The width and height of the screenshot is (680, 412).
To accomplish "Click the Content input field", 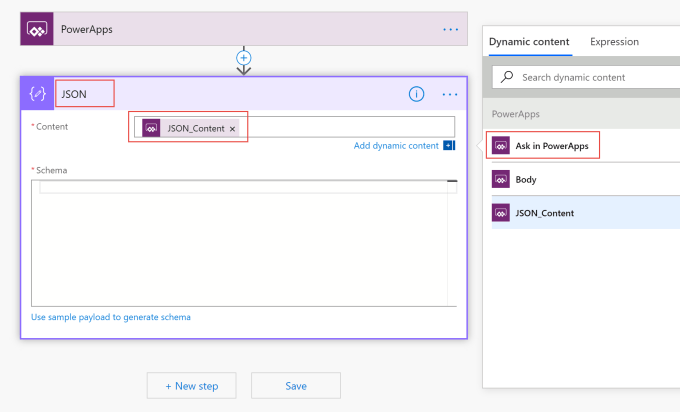I will coord(294,127).
